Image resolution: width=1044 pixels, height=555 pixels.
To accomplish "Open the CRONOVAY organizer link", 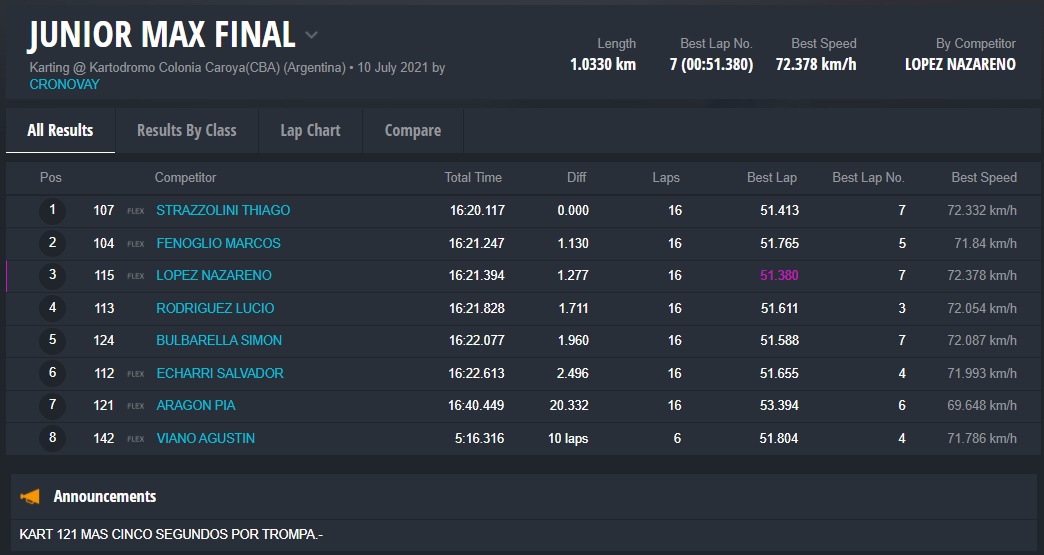I will [x=65, y=85].
